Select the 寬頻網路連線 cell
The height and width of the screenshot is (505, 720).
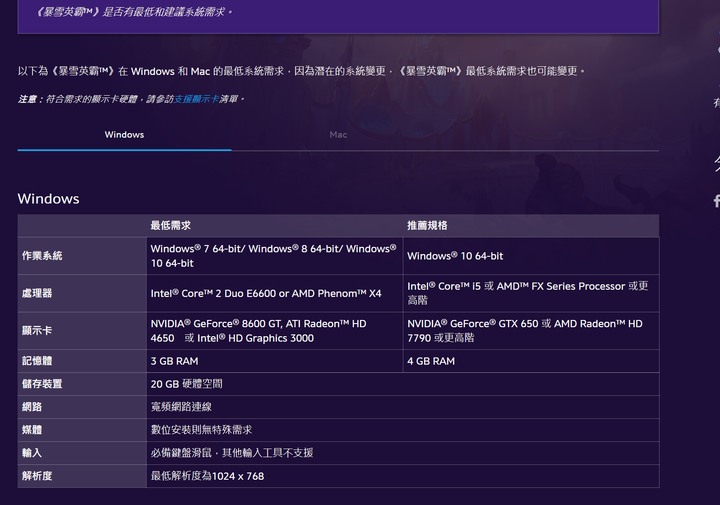403,407
